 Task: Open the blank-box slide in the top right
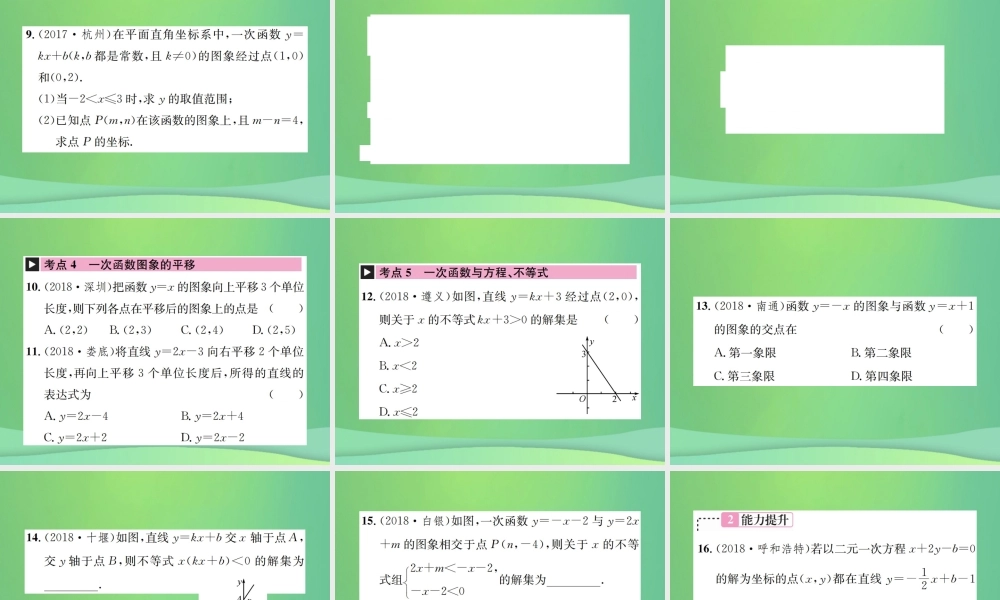click(x=835, y=105)
